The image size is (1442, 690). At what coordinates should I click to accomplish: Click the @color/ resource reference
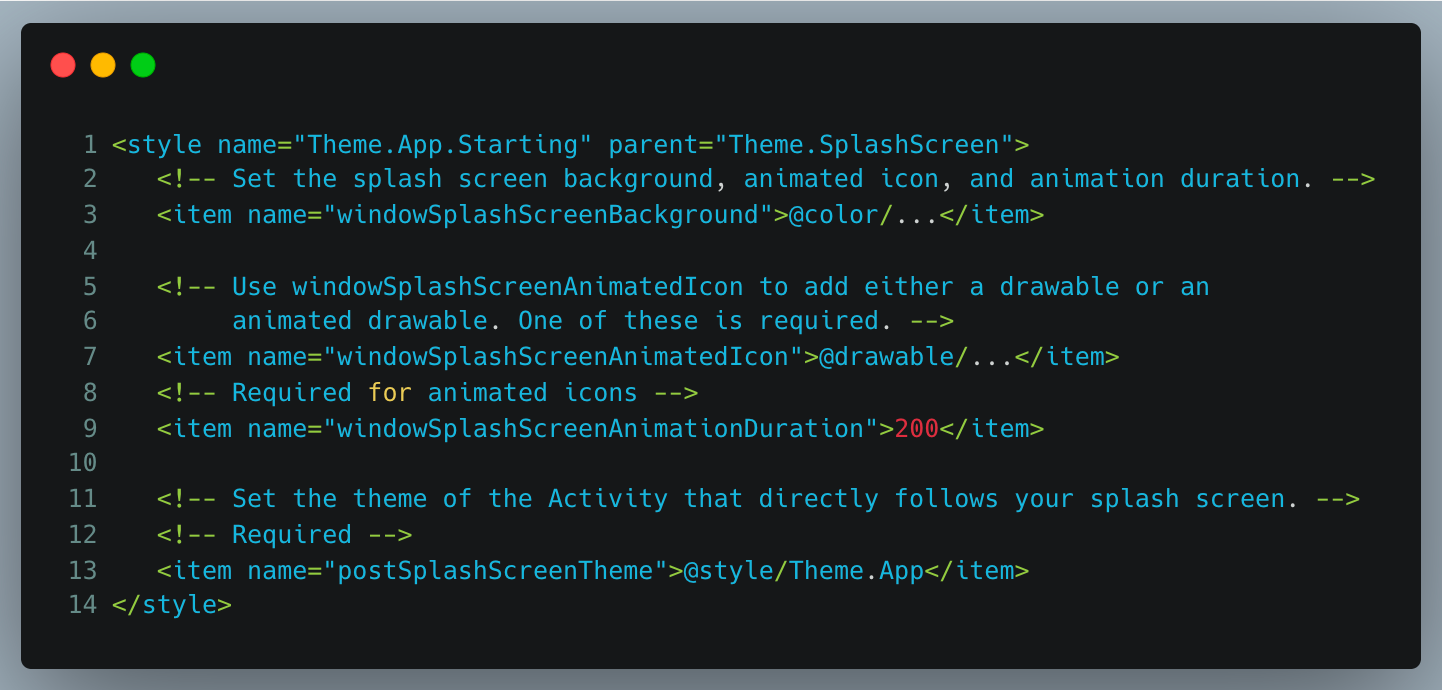tap(842, 215)
